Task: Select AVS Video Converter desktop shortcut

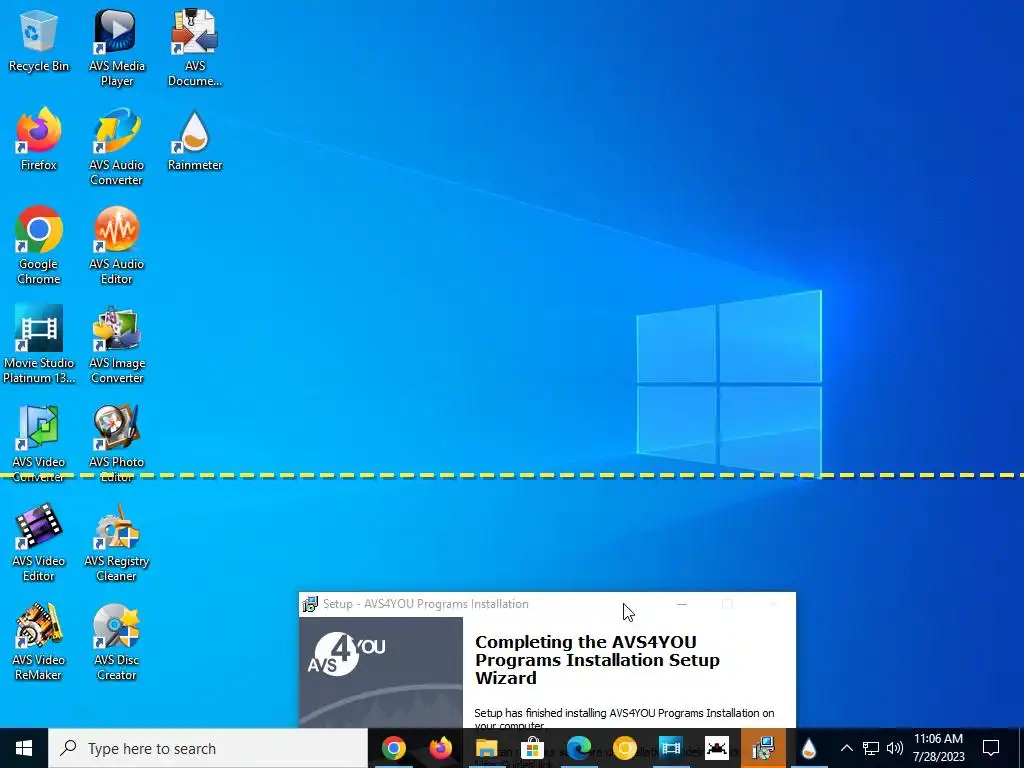Action: point(39,444)
